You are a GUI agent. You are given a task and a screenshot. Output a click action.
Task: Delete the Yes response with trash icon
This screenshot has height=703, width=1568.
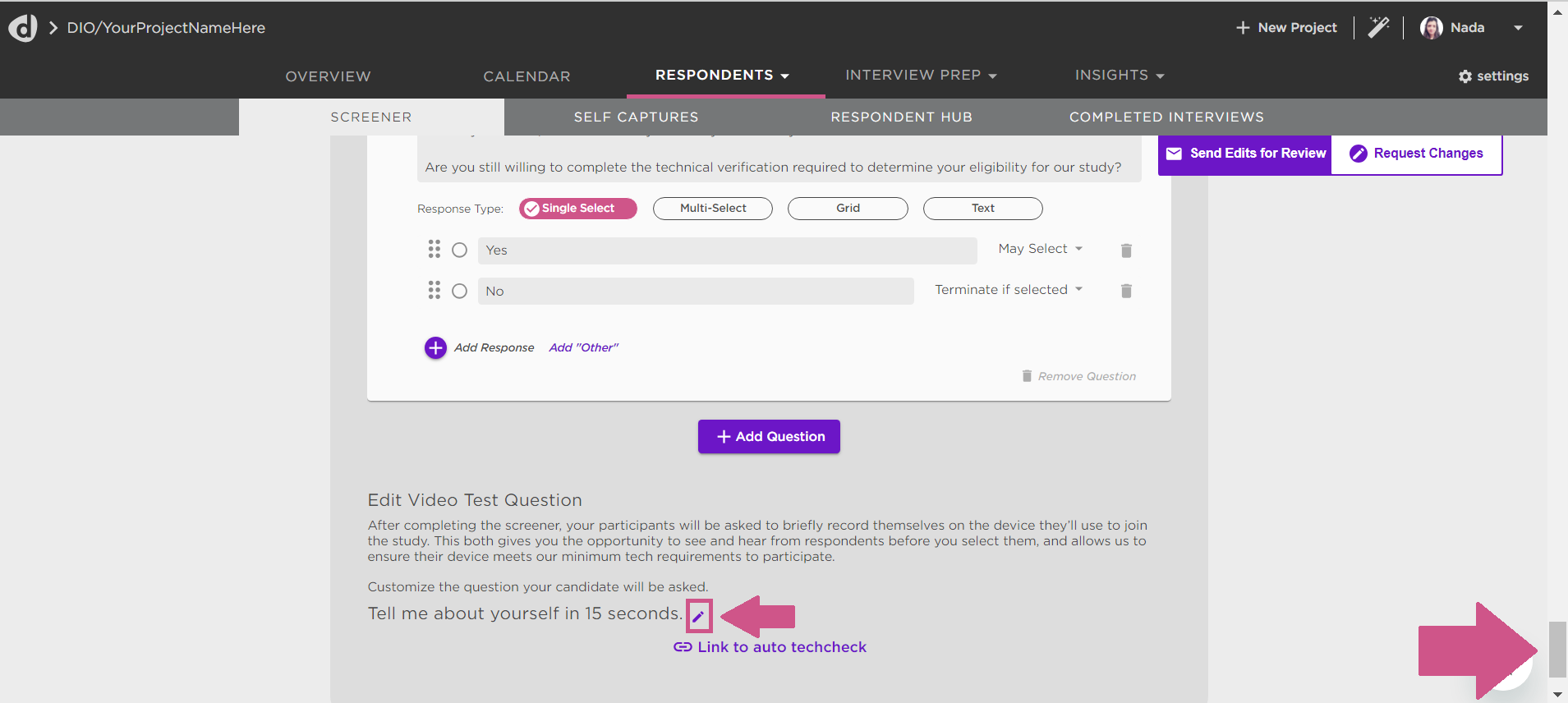pos(1126,250)
